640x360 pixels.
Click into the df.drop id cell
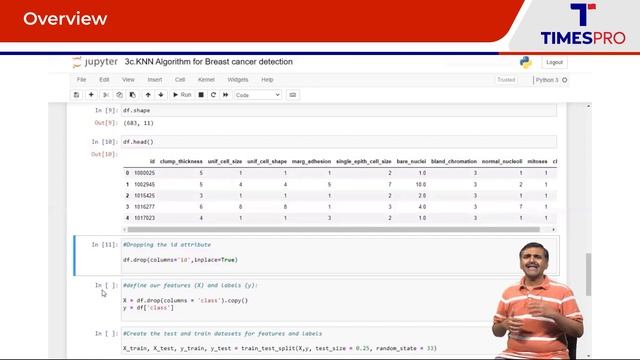340,256
